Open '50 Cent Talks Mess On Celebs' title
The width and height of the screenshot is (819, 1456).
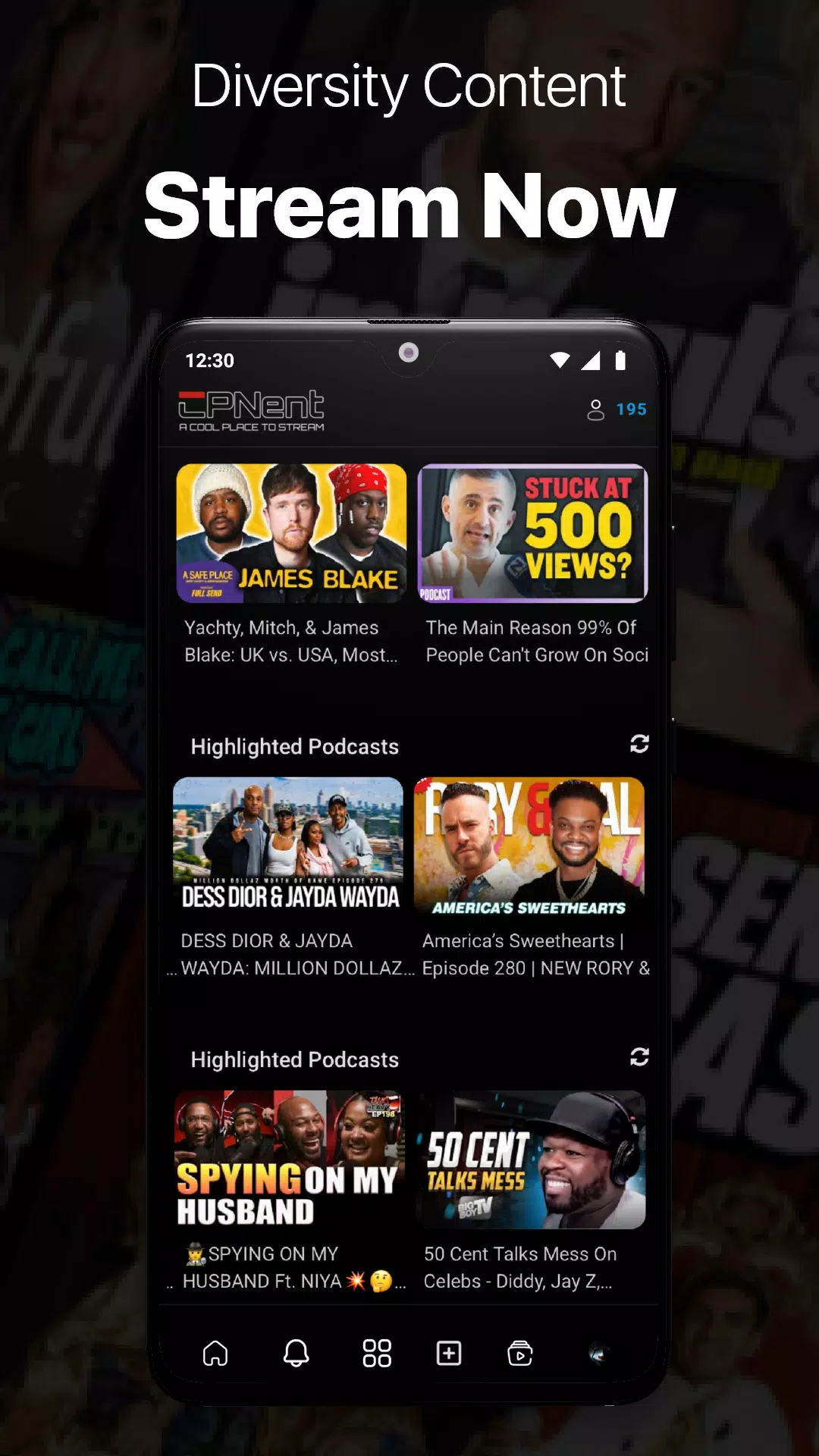pos(520,1268)
